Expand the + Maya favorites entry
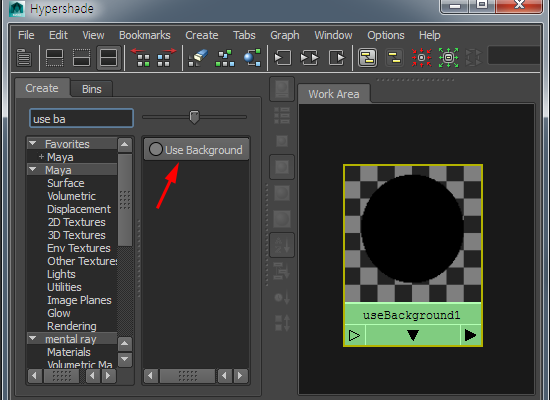The height and width of the screenshot is (400, 550). [x=41, y=156]
